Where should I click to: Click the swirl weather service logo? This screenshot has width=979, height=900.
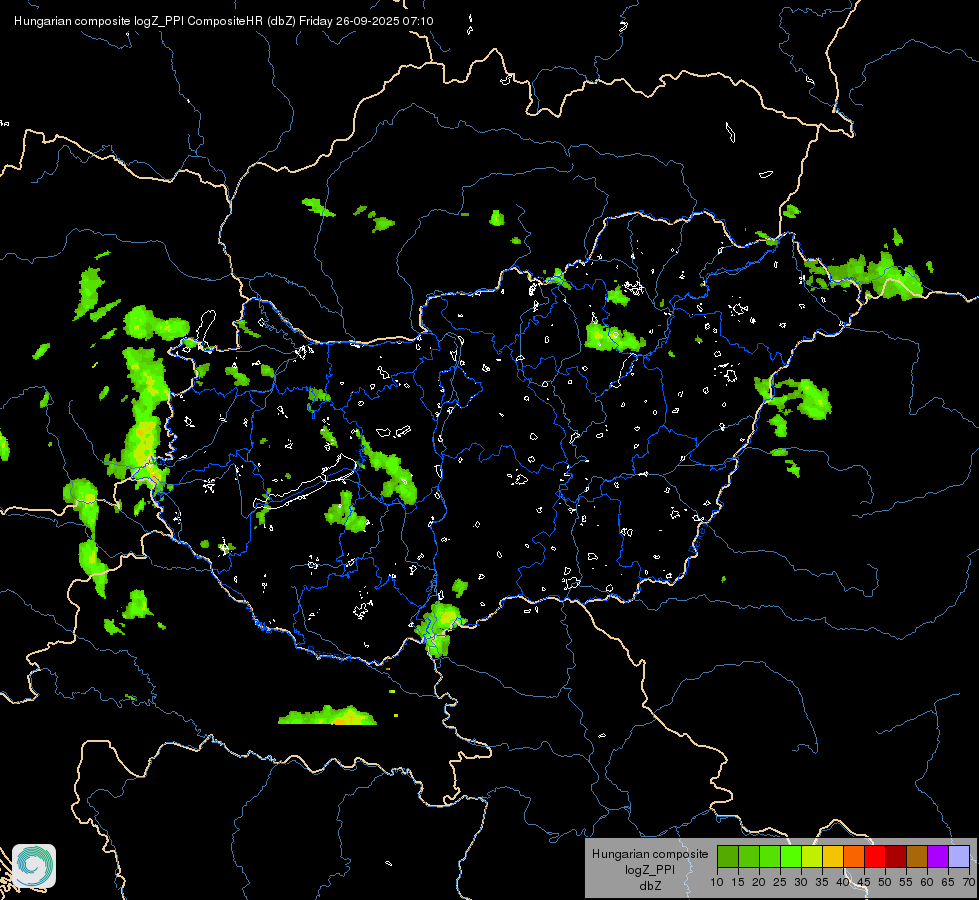[x=34, y=866]
